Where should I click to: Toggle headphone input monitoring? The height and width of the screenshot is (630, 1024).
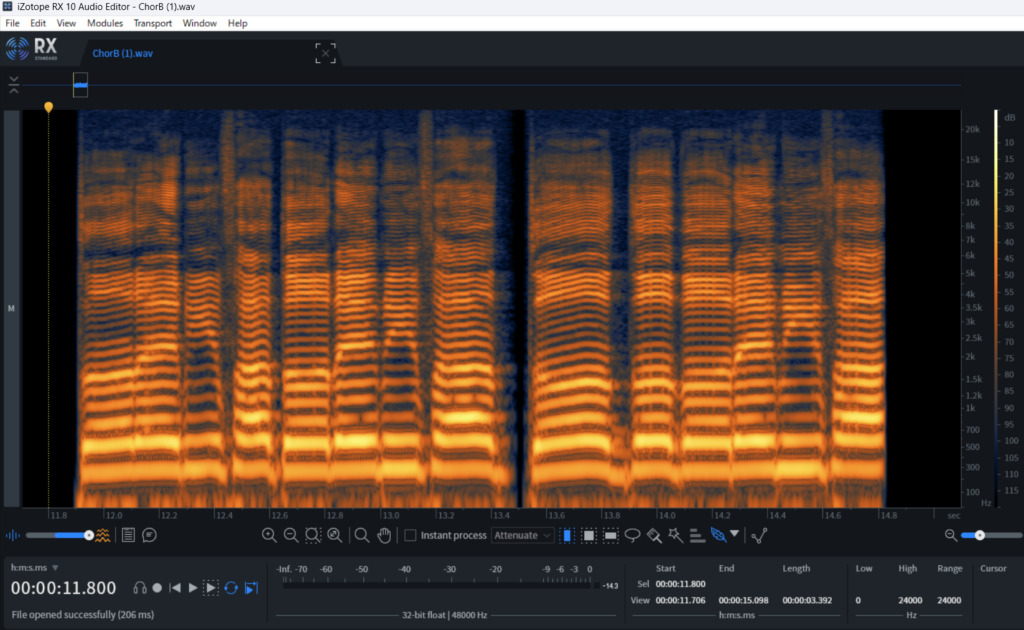[x=140, y=588]
